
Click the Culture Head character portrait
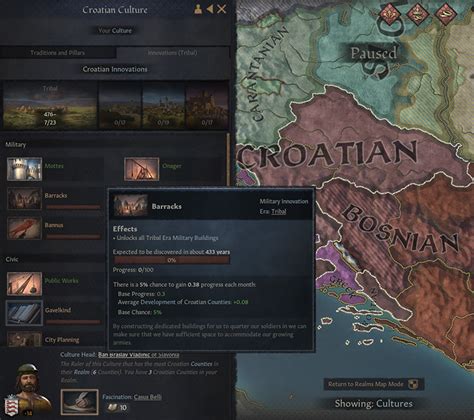point(28,388)
